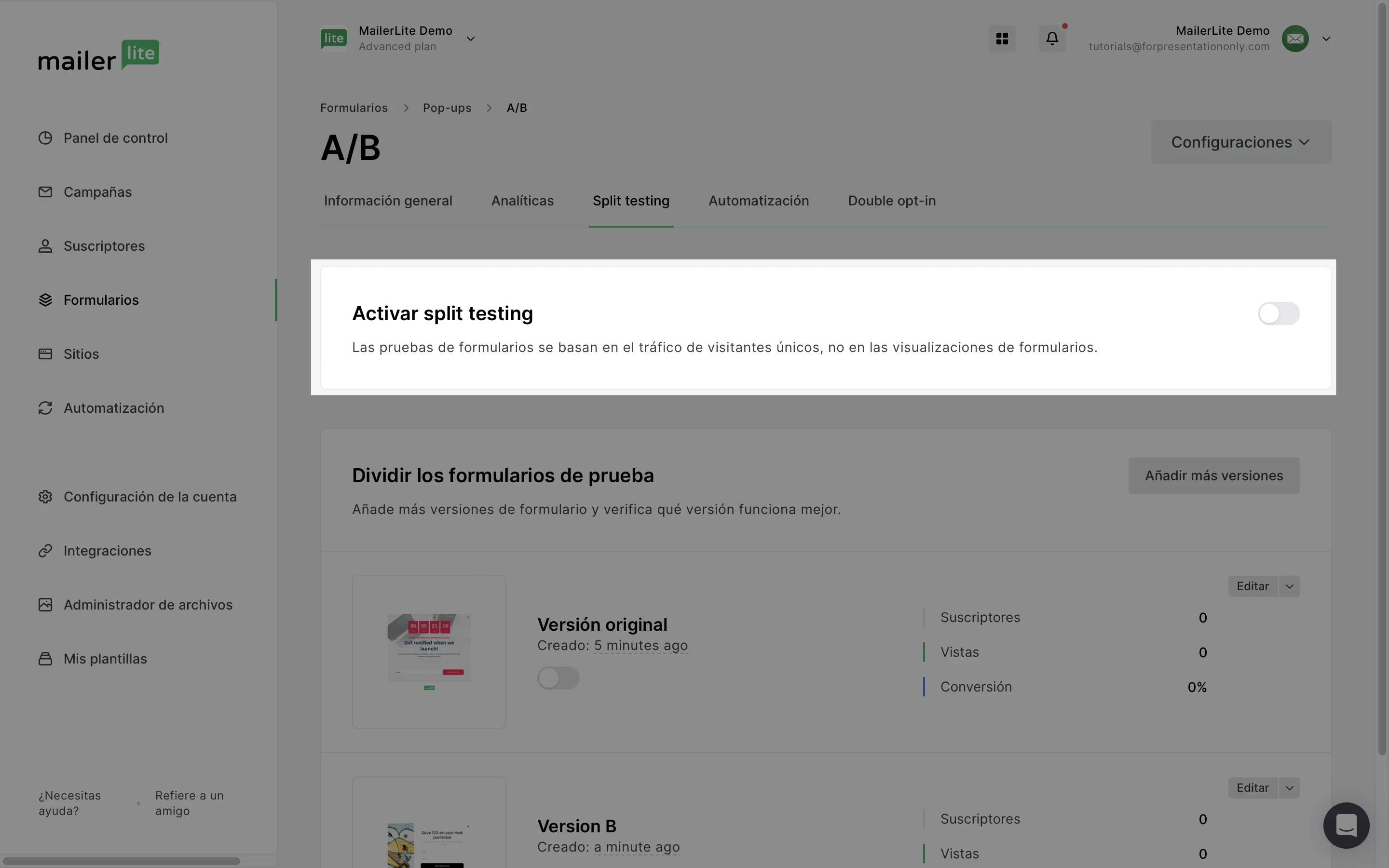
Task: Open dropdown arrow next to Versión original Editar
Action: 1289,586
